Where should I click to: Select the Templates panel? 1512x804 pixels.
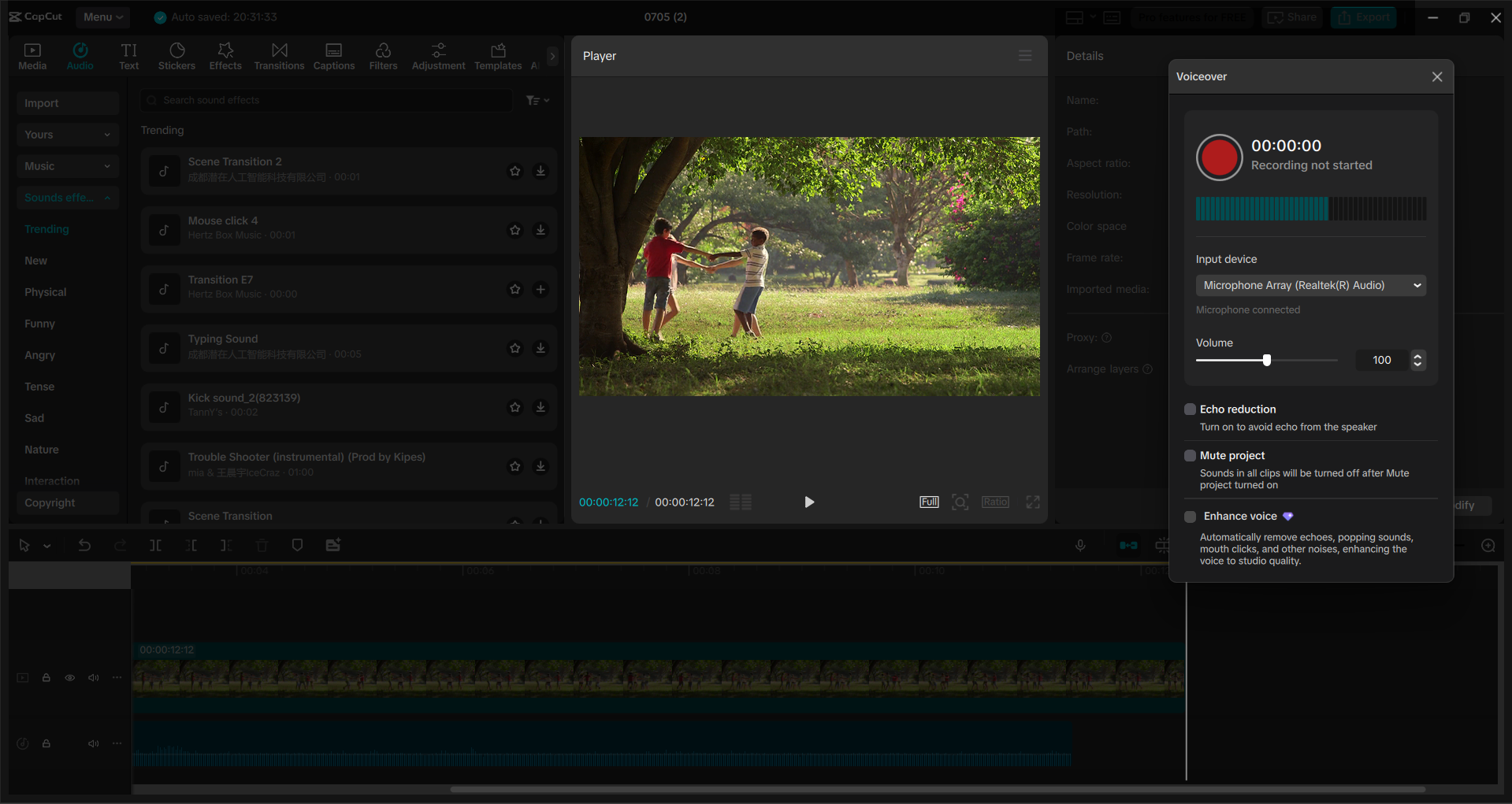(x=497, y=55)
